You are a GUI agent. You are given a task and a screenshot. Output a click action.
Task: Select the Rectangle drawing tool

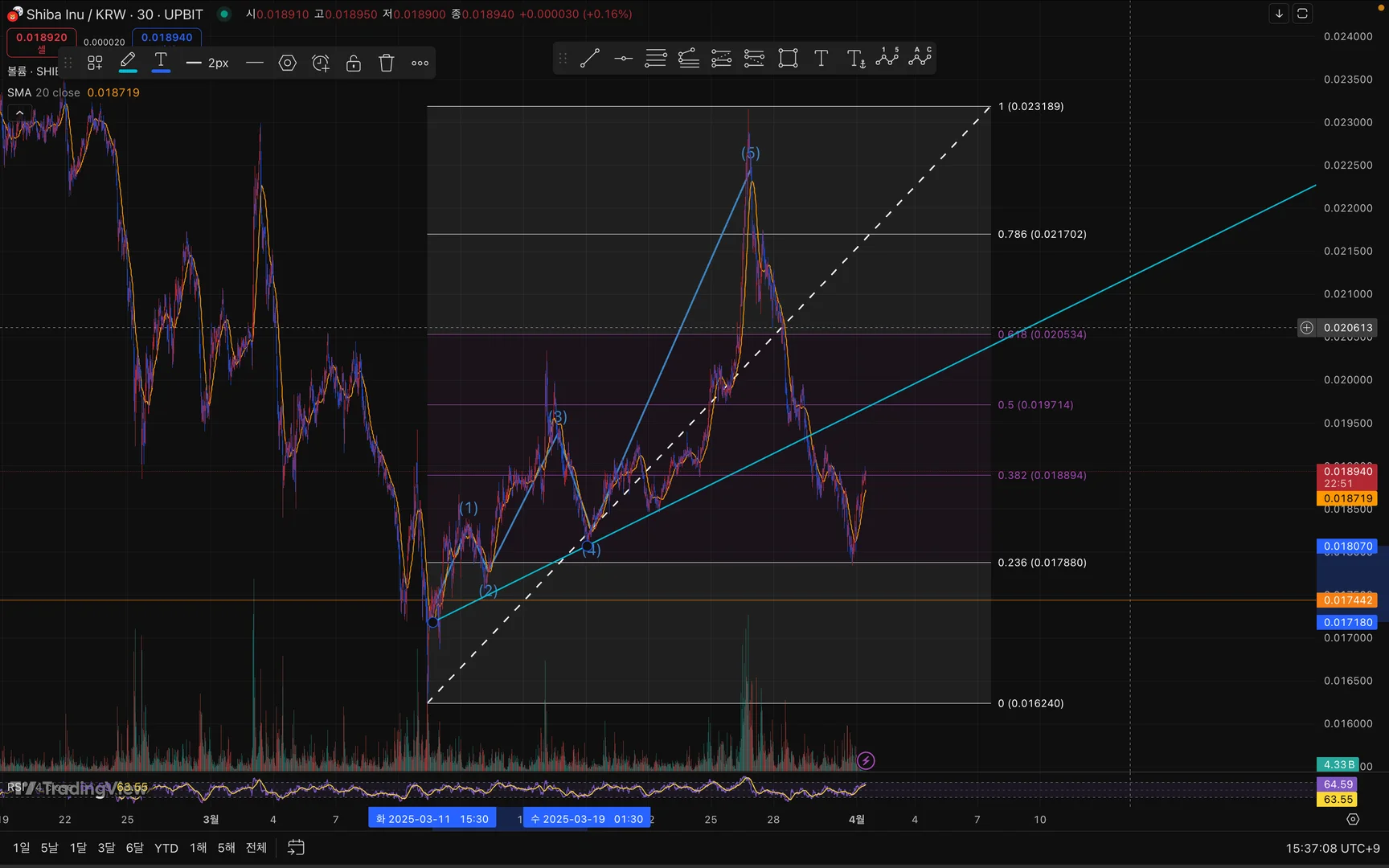[x=788, y=58]
